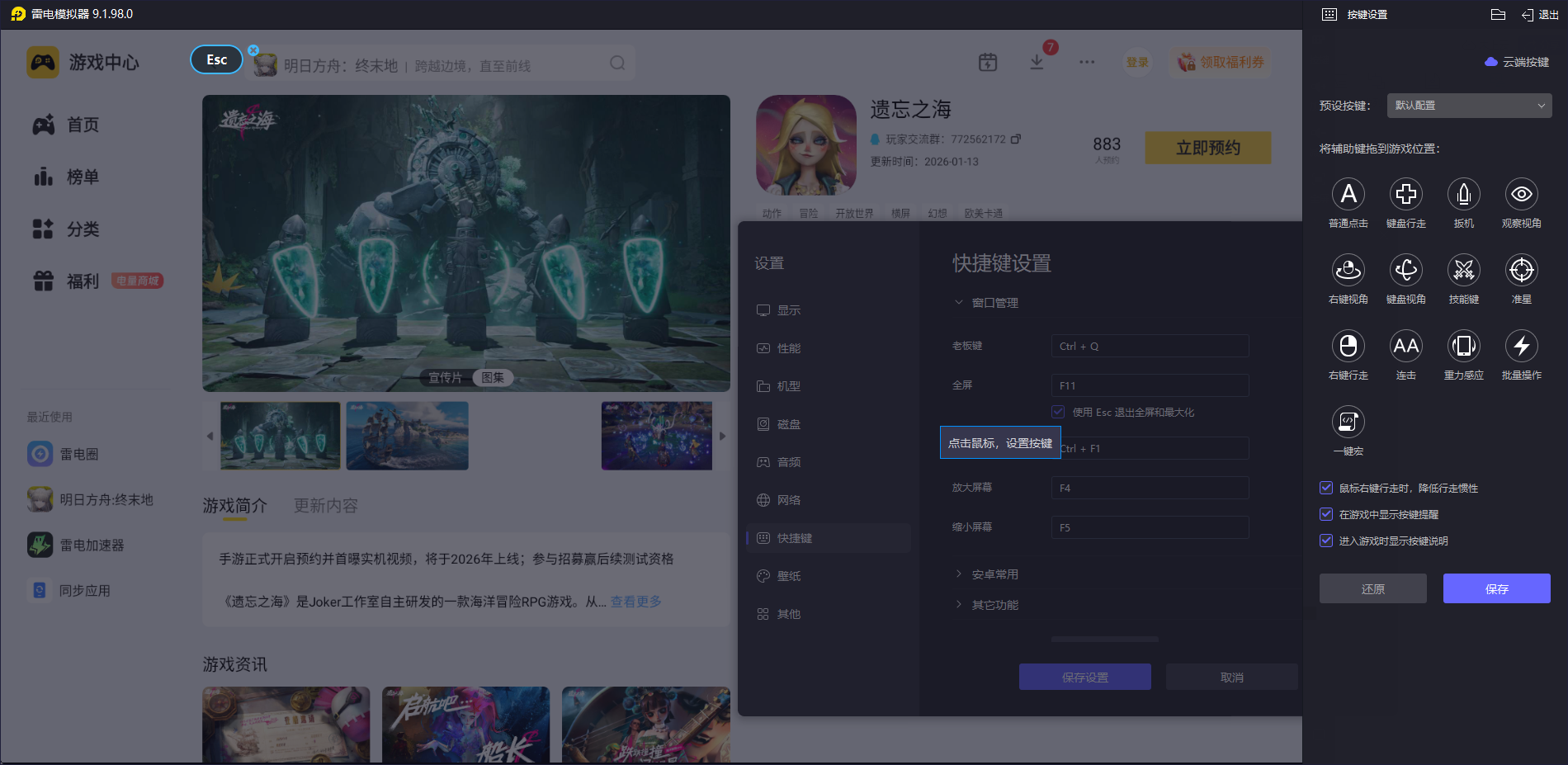Click the 全屏 F11 shortcut field
1568x765 pixels.
[x=1150, y=385]
